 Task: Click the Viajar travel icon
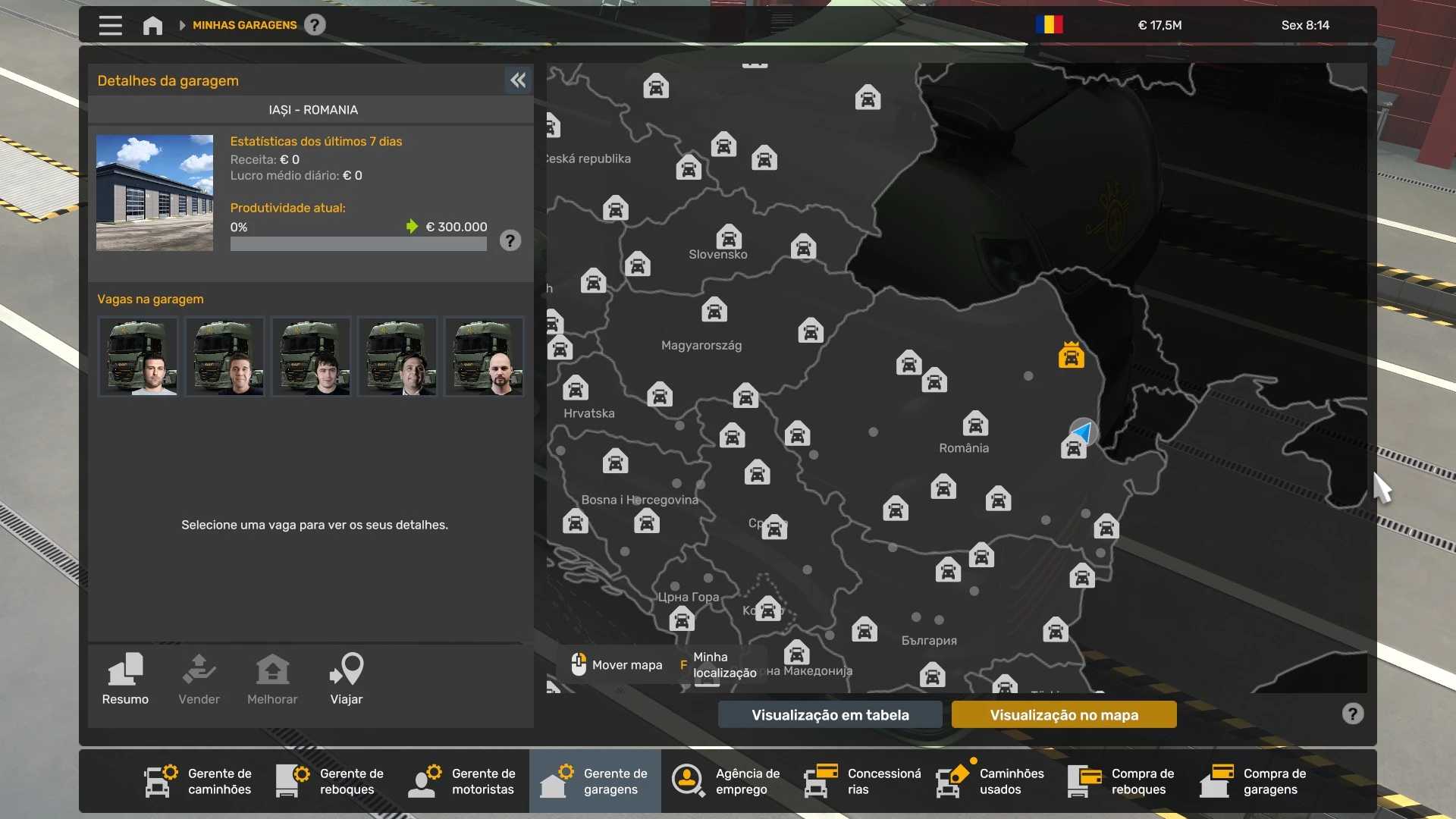347,679
